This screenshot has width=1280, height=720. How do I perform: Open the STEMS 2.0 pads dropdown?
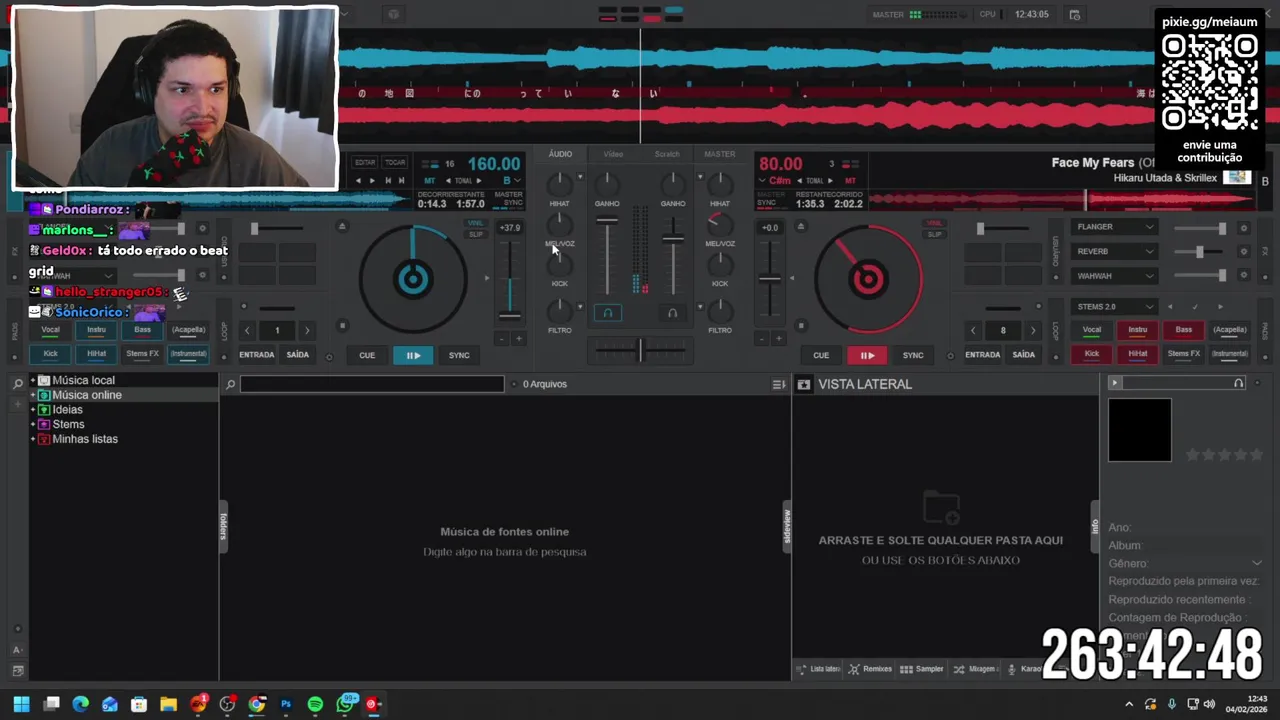click(x=1115, y=307)
